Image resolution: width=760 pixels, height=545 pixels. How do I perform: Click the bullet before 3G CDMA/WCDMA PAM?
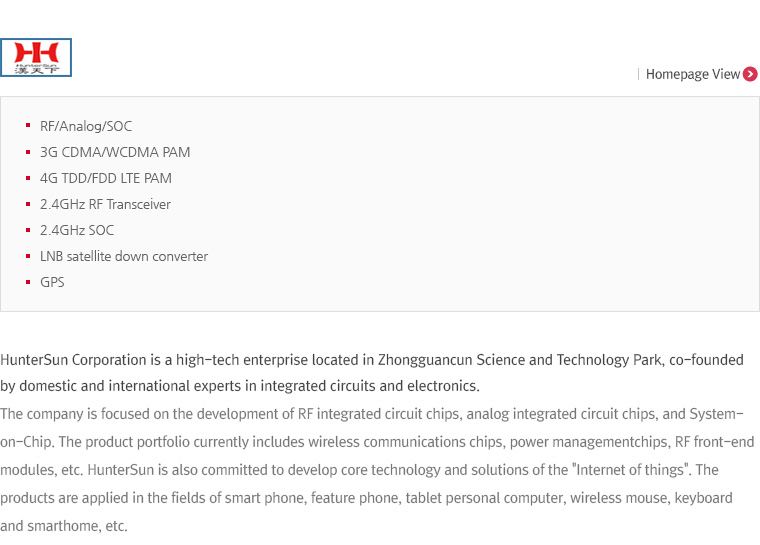pos(28,152)
